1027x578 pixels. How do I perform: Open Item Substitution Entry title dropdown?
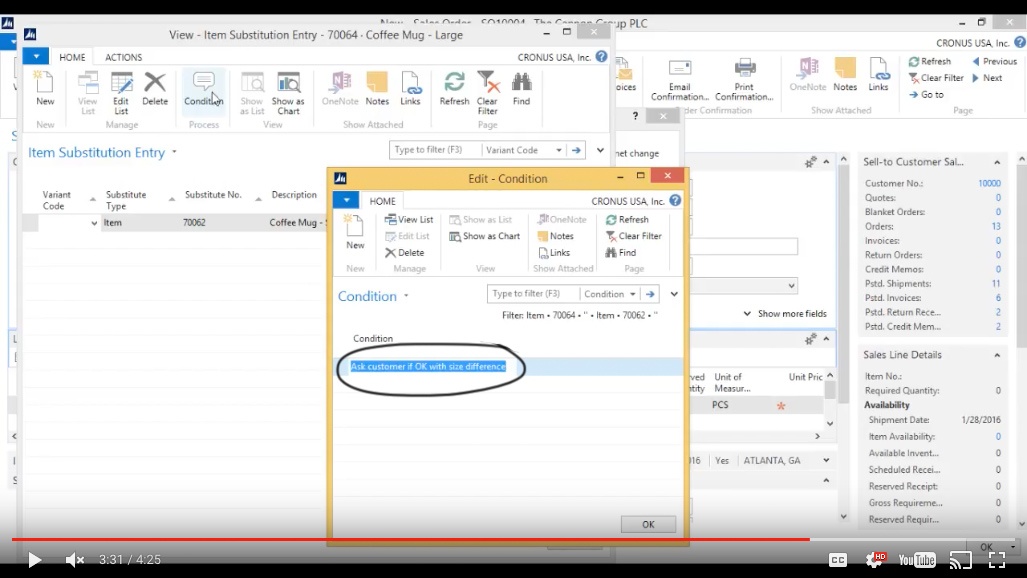174,152
